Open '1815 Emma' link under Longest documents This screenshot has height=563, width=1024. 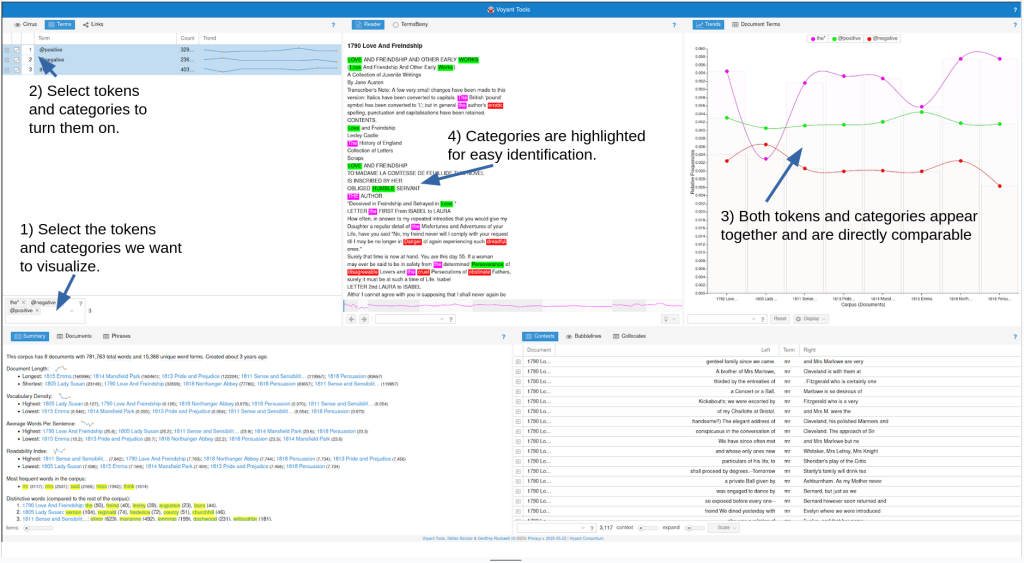pyautogui.click(x=57, y=376)
